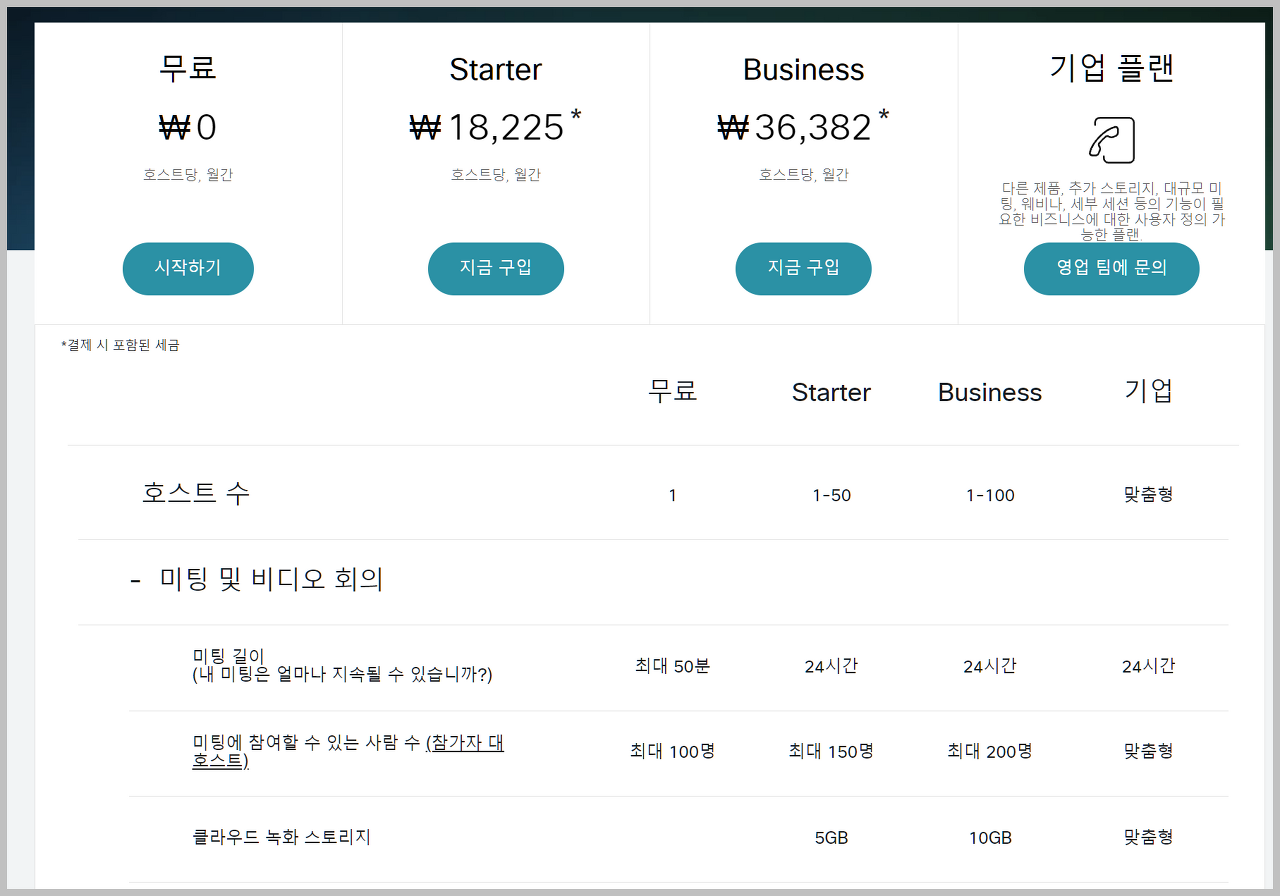Viewport: 1280px width, 896px height.
Task: Click the 기업 플랜 card title
Action: point(1111,68)
